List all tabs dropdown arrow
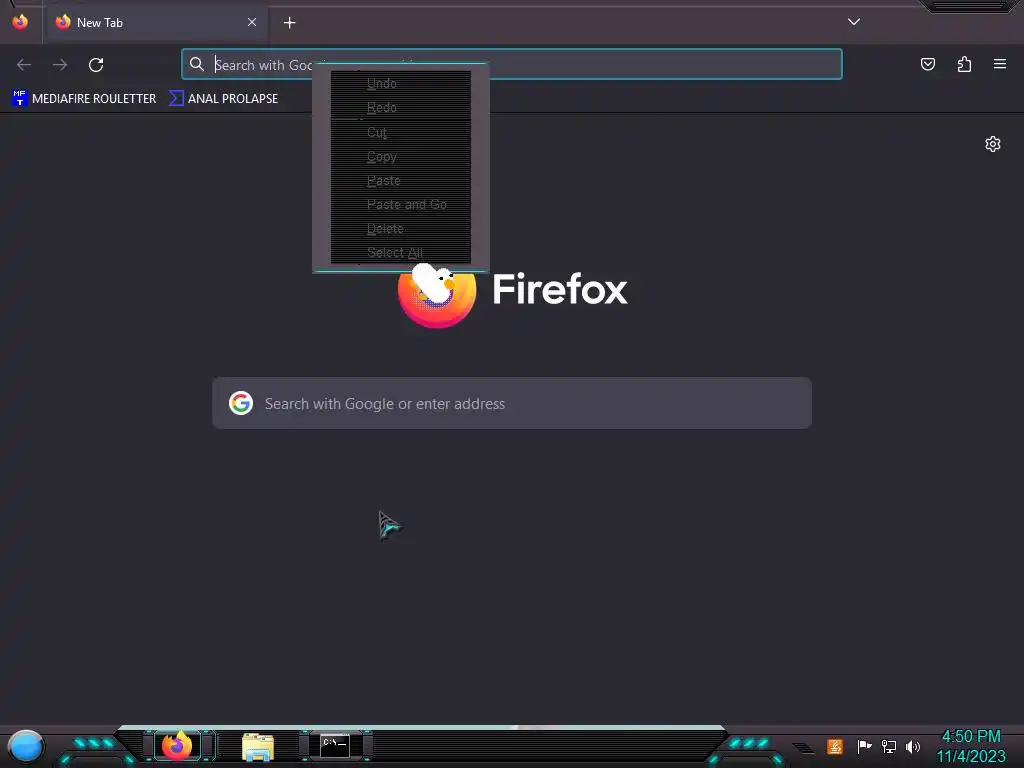Image resolution: width=1024 pixels, height=768 pixels. coord(854,22)
